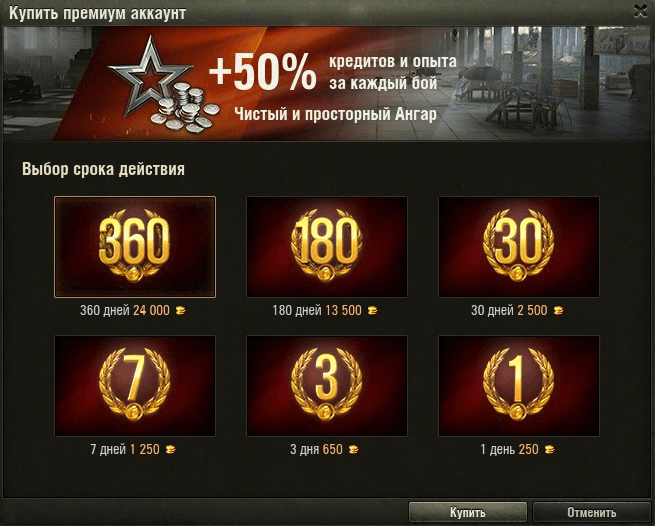Select the 360 days premium tile
This screenshot has height=526, width=655.
click(x=135, y=247)
